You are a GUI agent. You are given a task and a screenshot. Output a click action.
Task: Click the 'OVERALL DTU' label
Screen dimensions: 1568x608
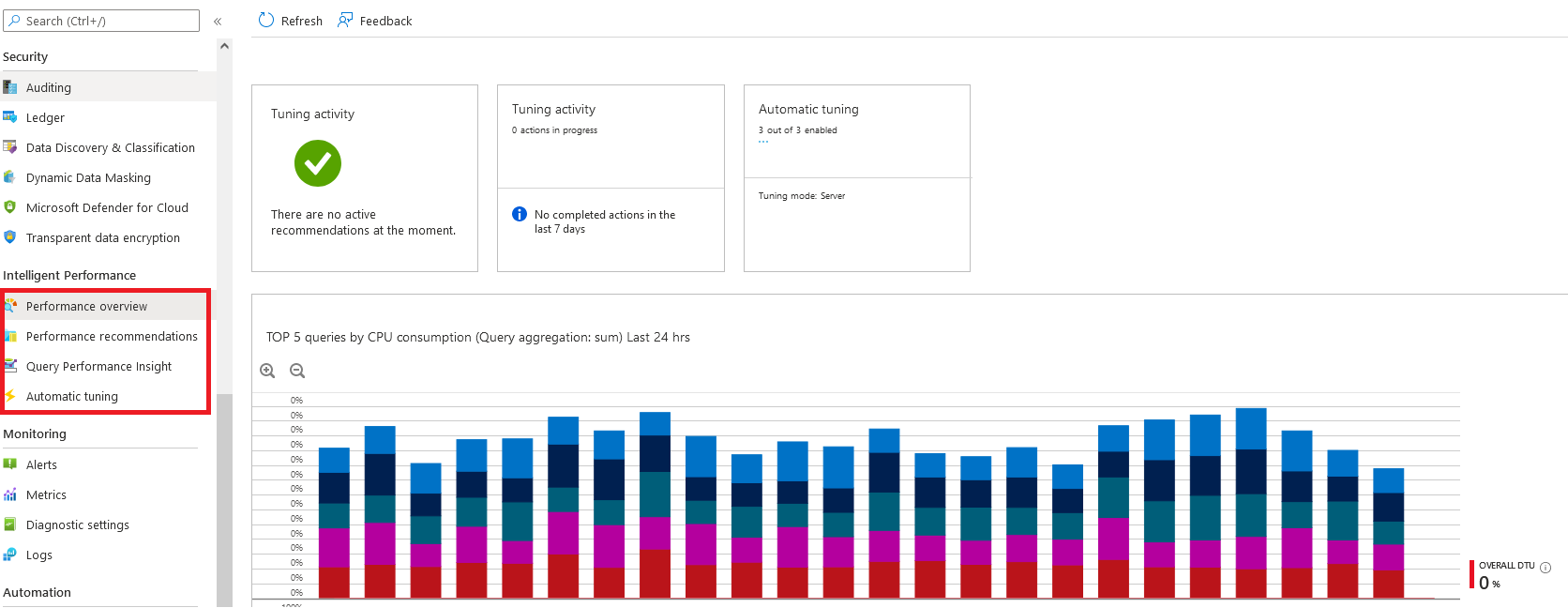pyautogui.click(x=1507, y=566)
